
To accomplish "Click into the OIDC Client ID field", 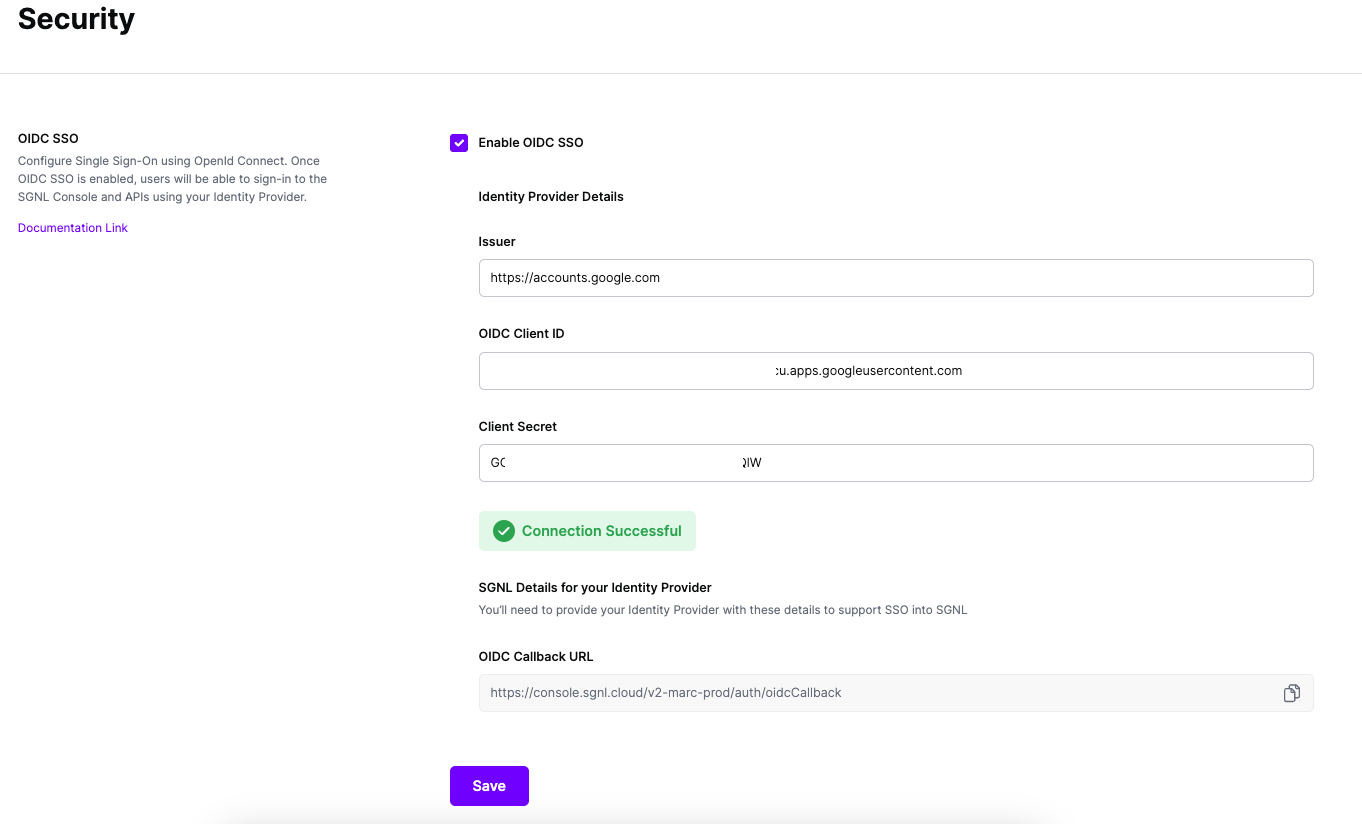I will pyautogui.click(x=896, y=371).
